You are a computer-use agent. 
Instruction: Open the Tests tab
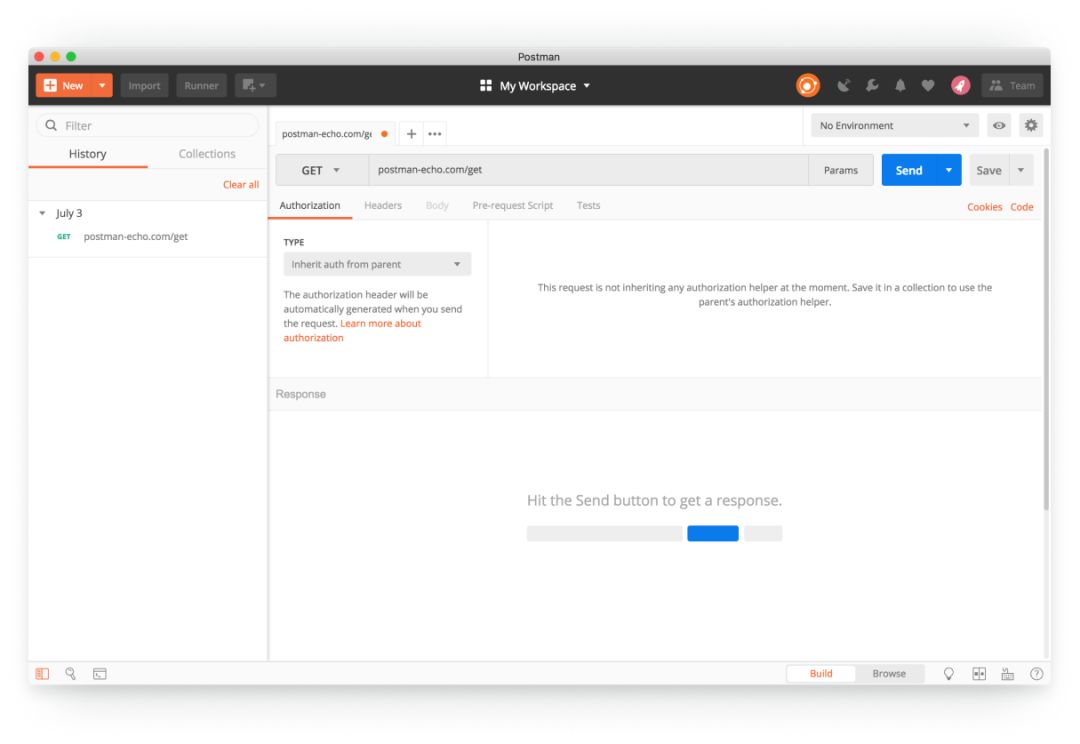point(588,205)
